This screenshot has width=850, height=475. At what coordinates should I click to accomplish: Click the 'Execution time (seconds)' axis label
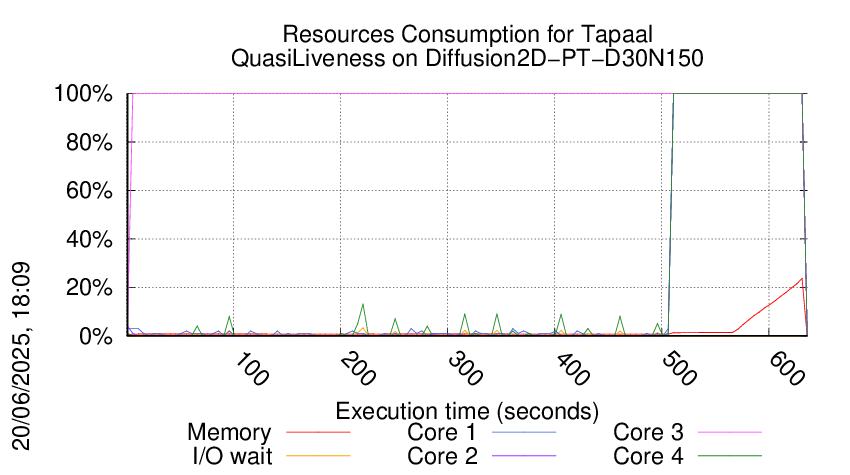point(467,412)
